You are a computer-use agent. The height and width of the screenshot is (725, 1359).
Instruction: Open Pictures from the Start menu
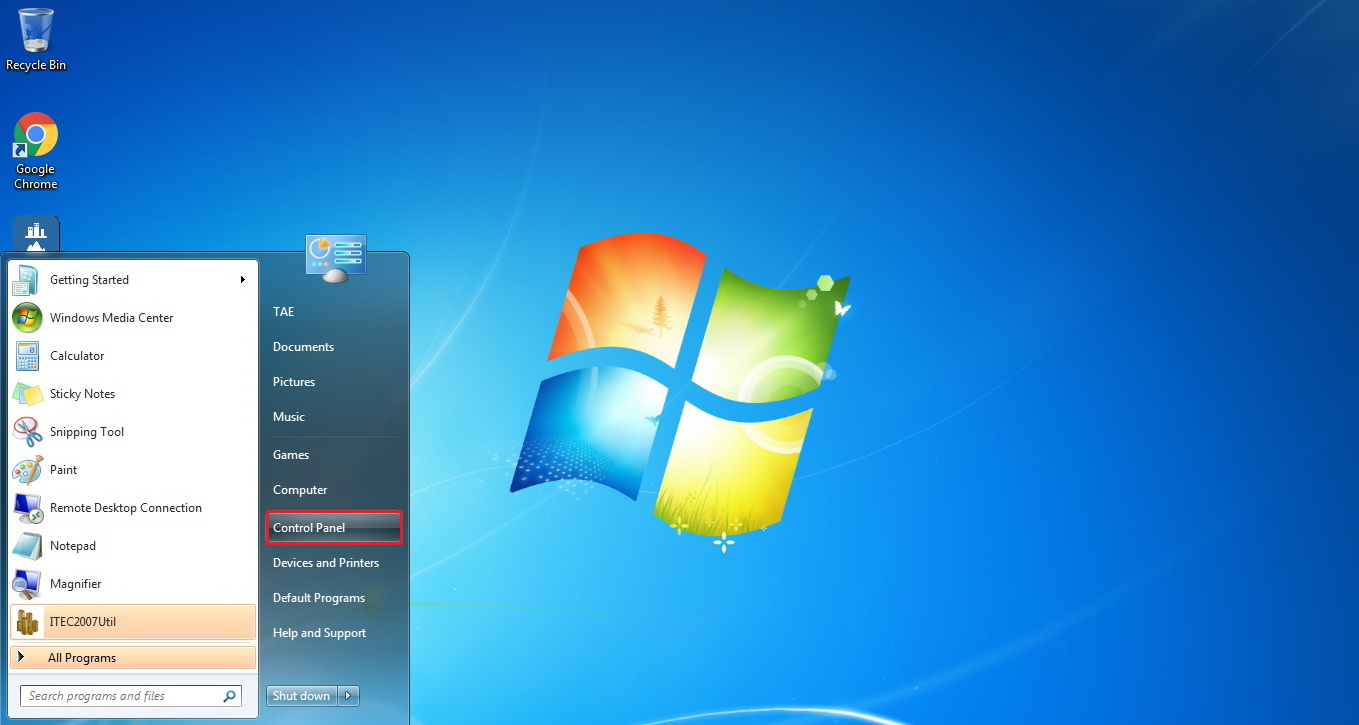click(294, 382)
